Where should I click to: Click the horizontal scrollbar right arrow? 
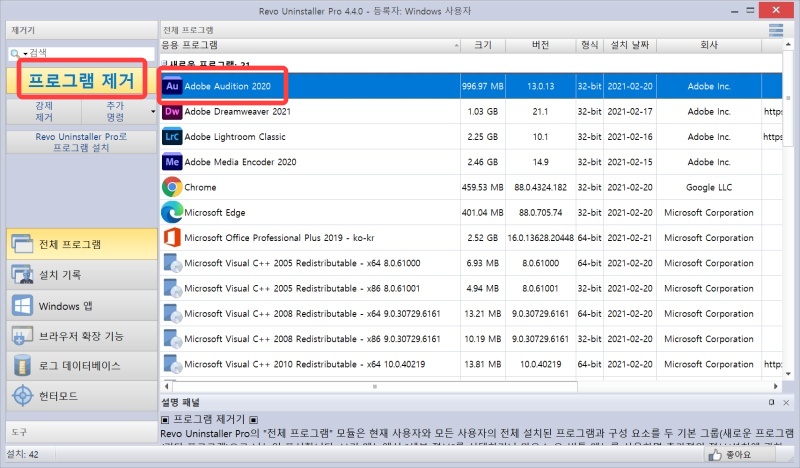[776, 386]
